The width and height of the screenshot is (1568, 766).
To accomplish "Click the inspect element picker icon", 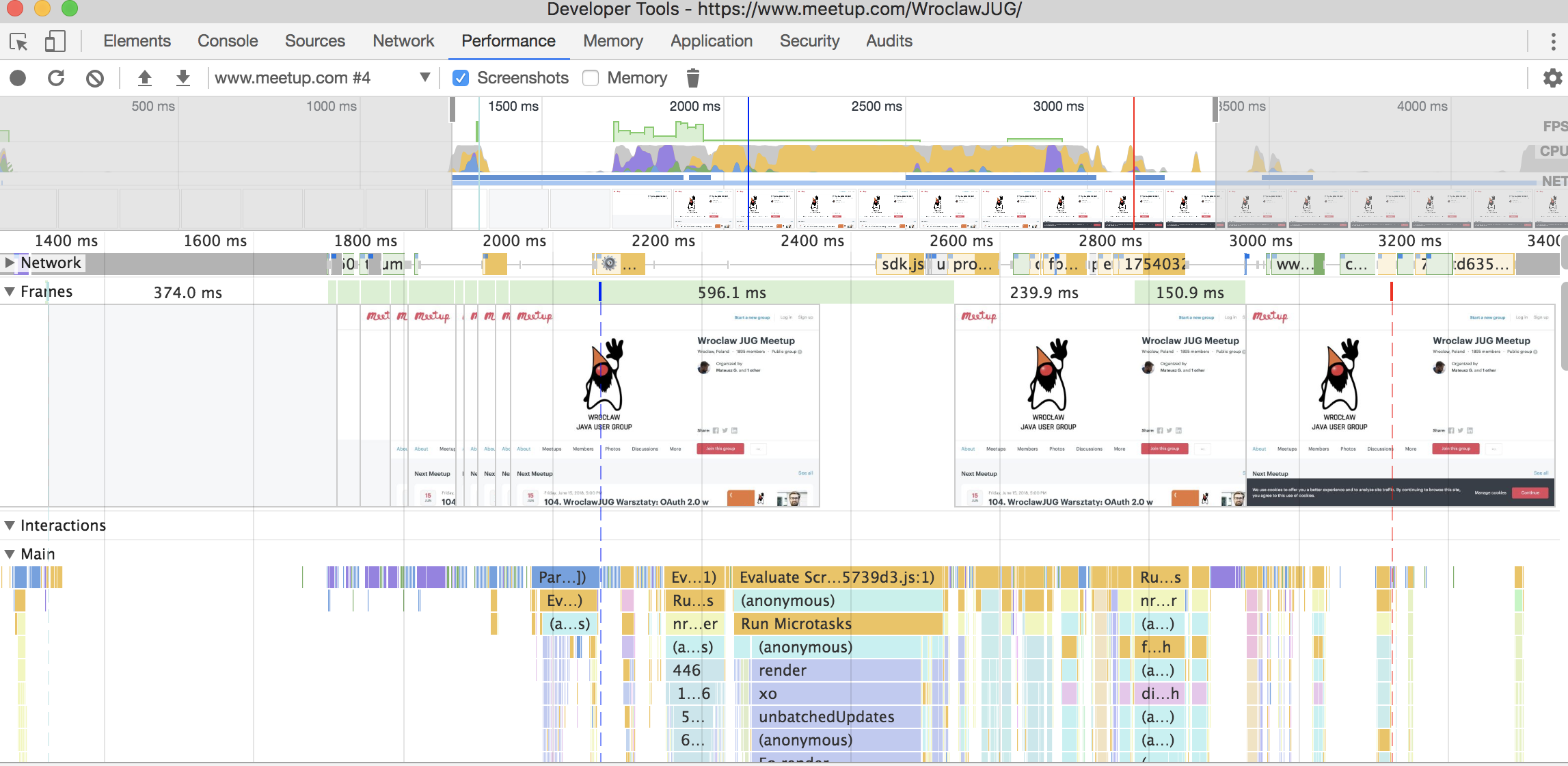I will click(19, 42).
